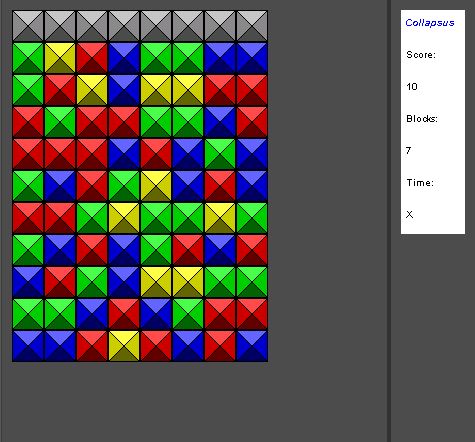Click the only blue block in third colored row

(x=220, y=122)
